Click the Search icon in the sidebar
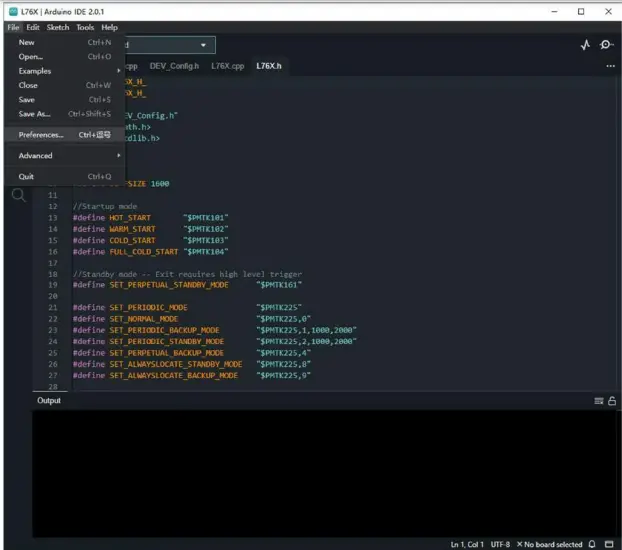This screenshot has width=622, height=550. coord(18,196)
